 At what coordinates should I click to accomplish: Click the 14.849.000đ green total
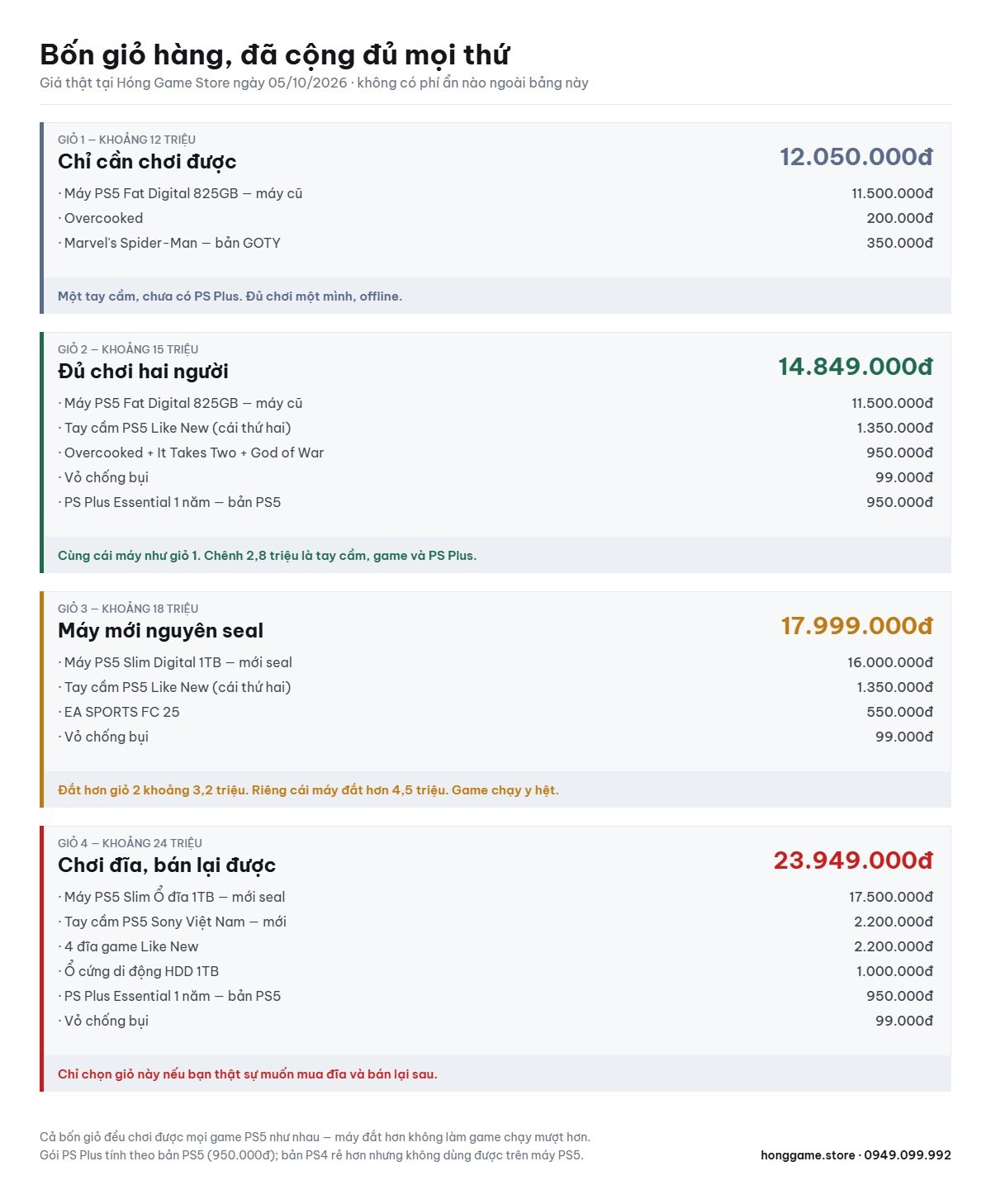click(856, 367)
